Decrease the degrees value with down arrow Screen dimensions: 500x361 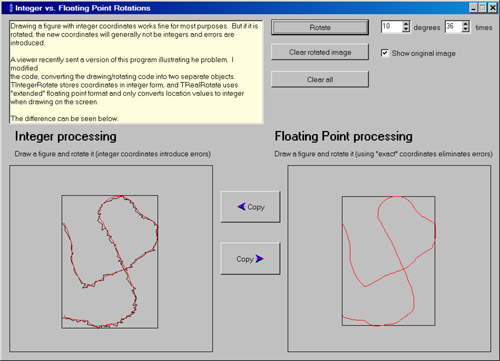click(x=406, y=30)
